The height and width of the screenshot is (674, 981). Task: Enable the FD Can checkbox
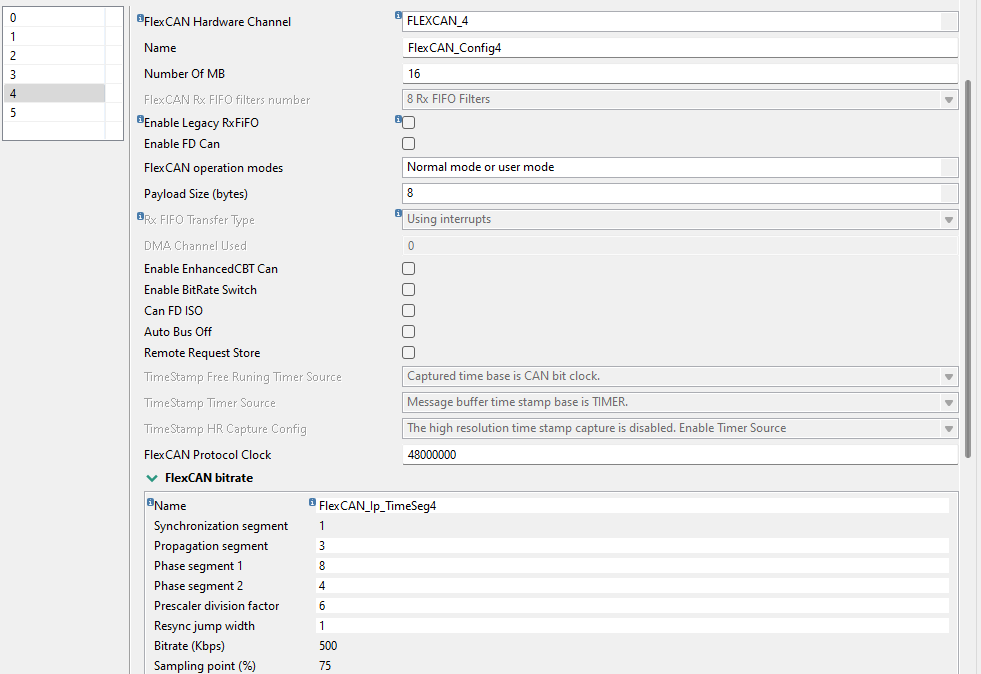pos(408,144)
